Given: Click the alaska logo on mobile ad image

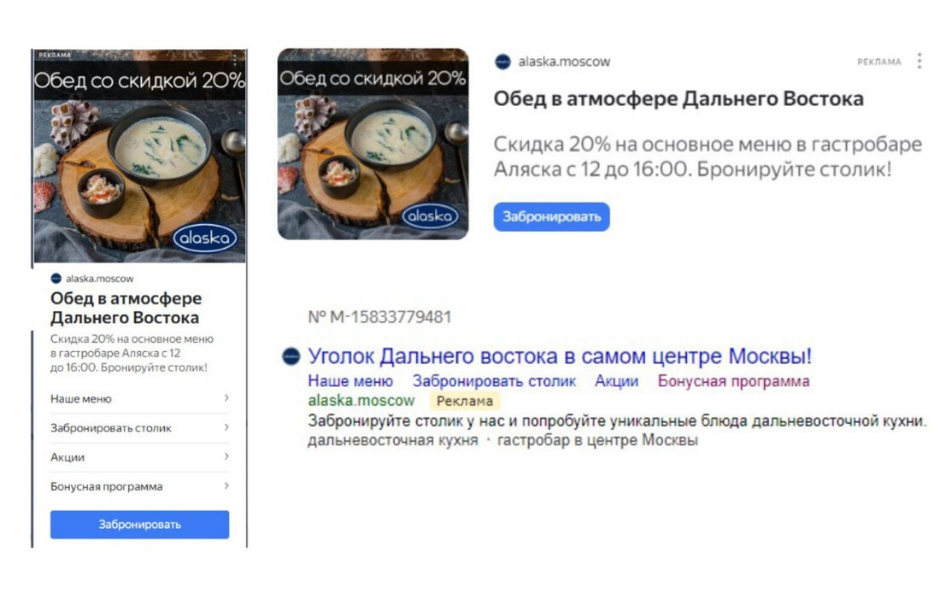Looking at the screenshot, I should tap(205, 238).
